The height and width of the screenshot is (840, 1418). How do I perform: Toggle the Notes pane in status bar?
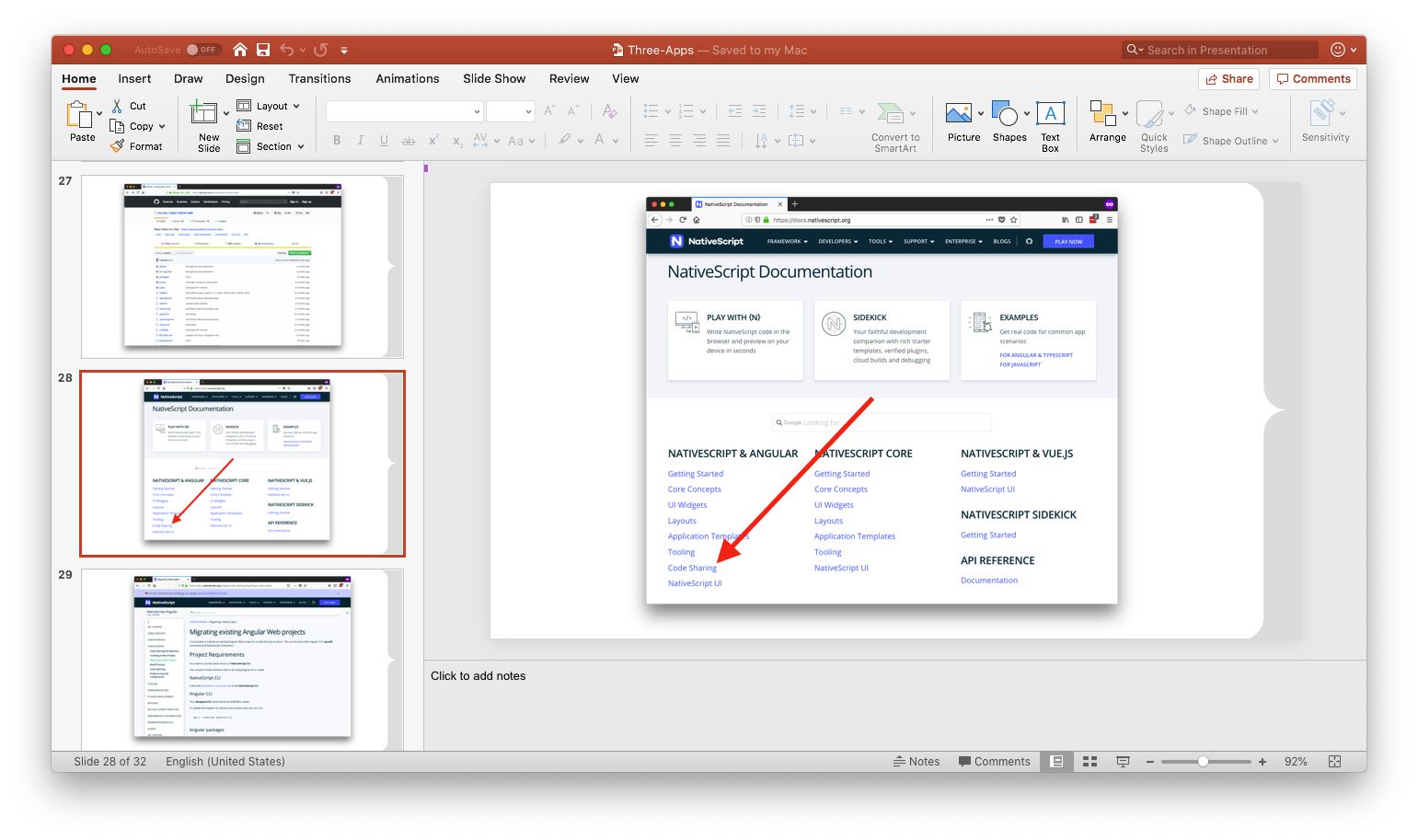coord(917,762)
